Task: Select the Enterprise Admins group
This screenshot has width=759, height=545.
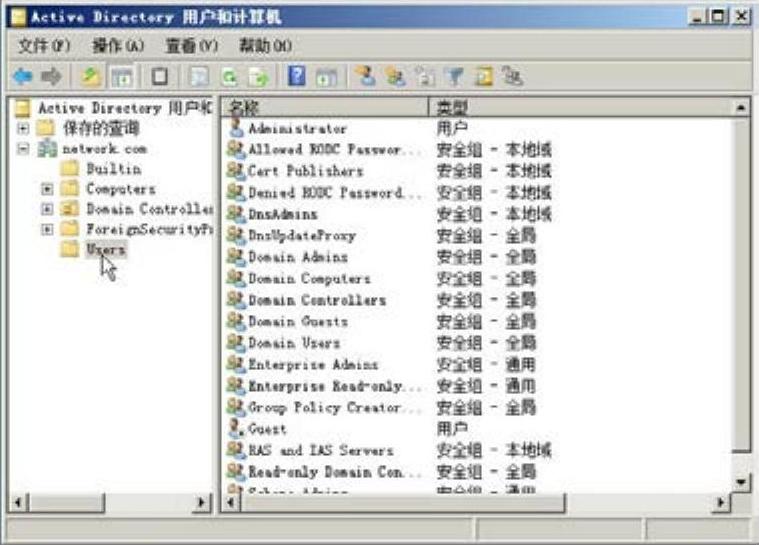Action: point(313,364)
